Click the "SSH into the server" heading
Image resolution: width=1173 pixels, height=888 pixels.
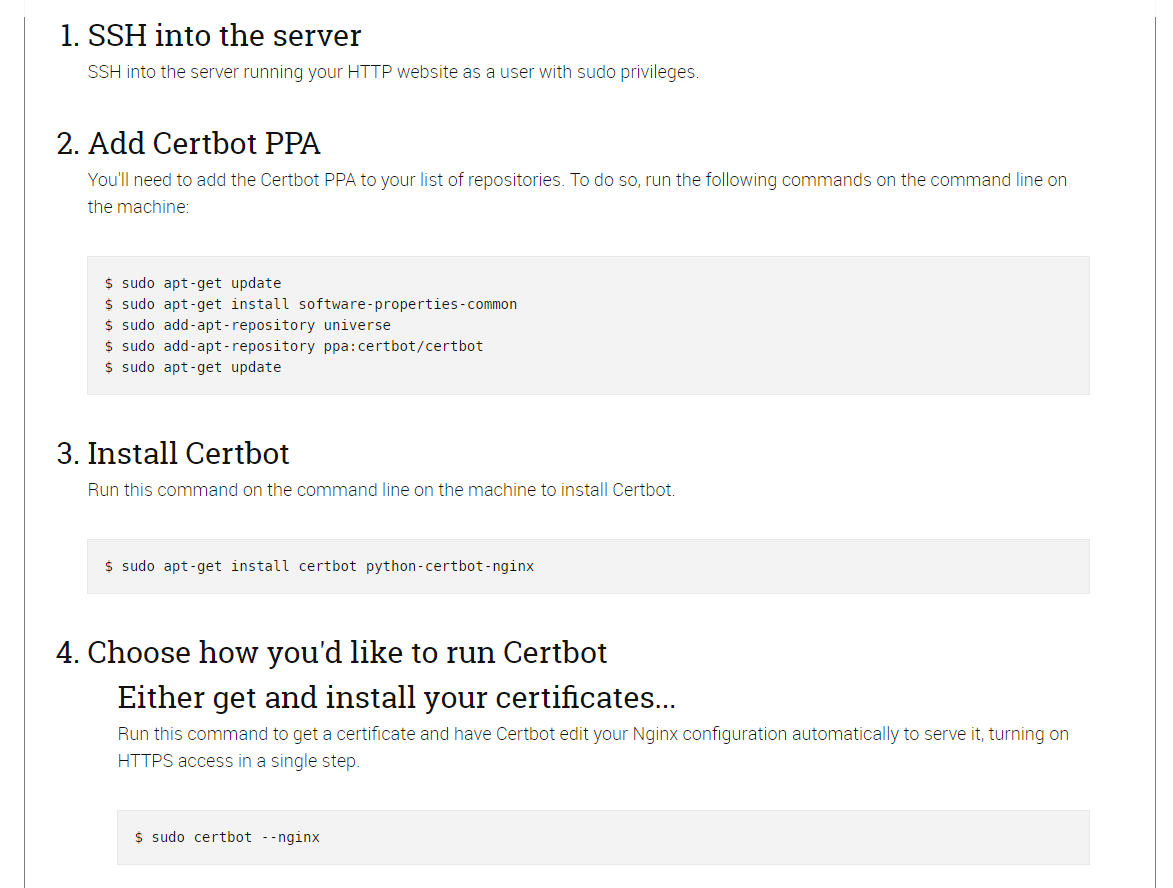pos(224,36)
